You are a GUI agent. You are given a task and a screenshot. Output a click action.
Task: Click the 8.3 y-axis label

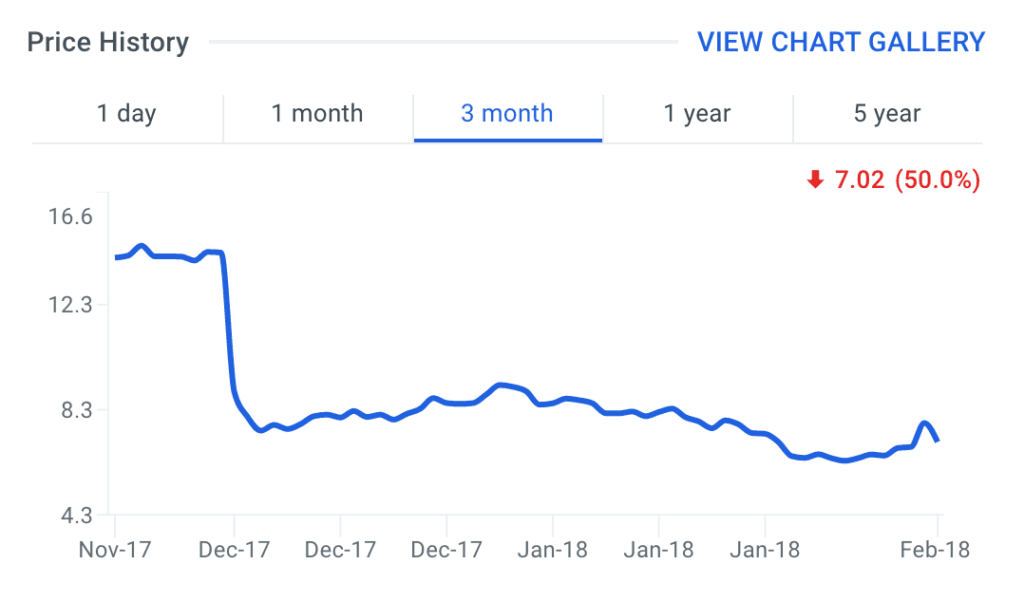click(76, 410)
